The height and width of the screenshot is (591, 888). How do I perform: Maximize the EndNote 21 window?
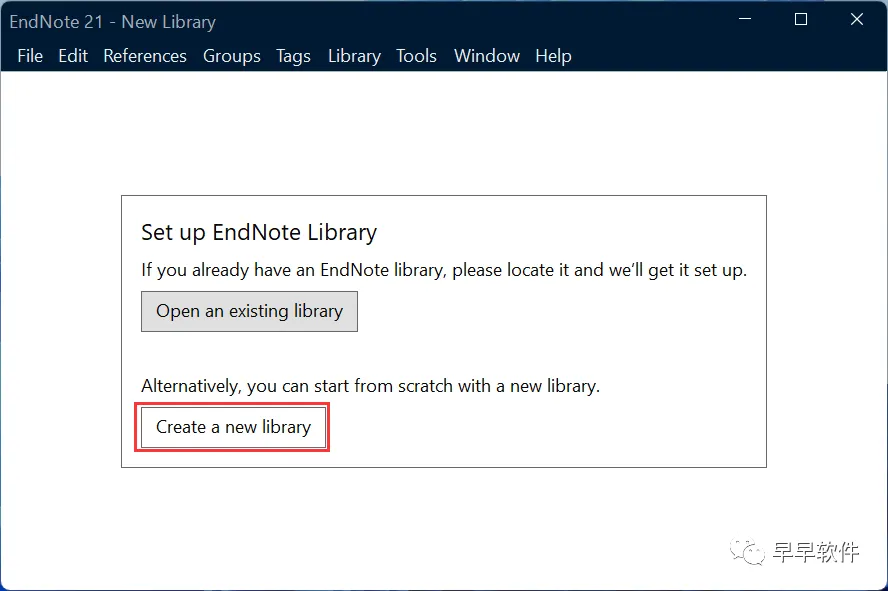(x=801, y=19)
